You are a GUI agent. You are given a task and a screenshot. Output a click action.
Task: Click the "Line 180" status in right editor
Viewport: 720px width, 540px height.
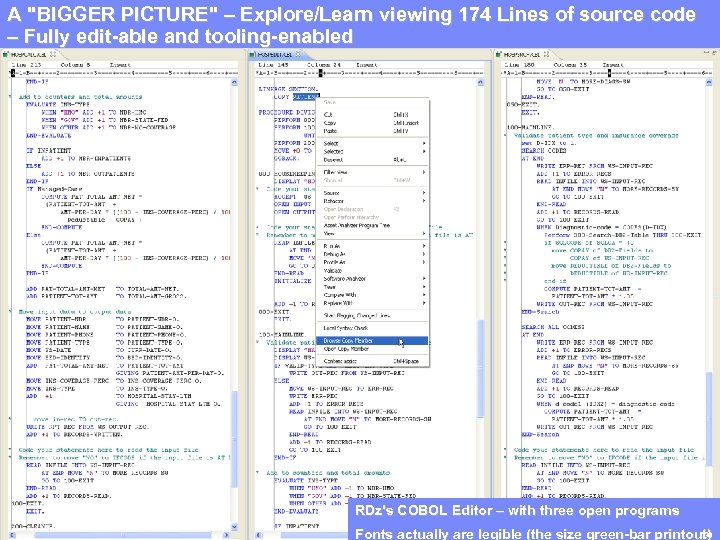[x=520, y=65]
